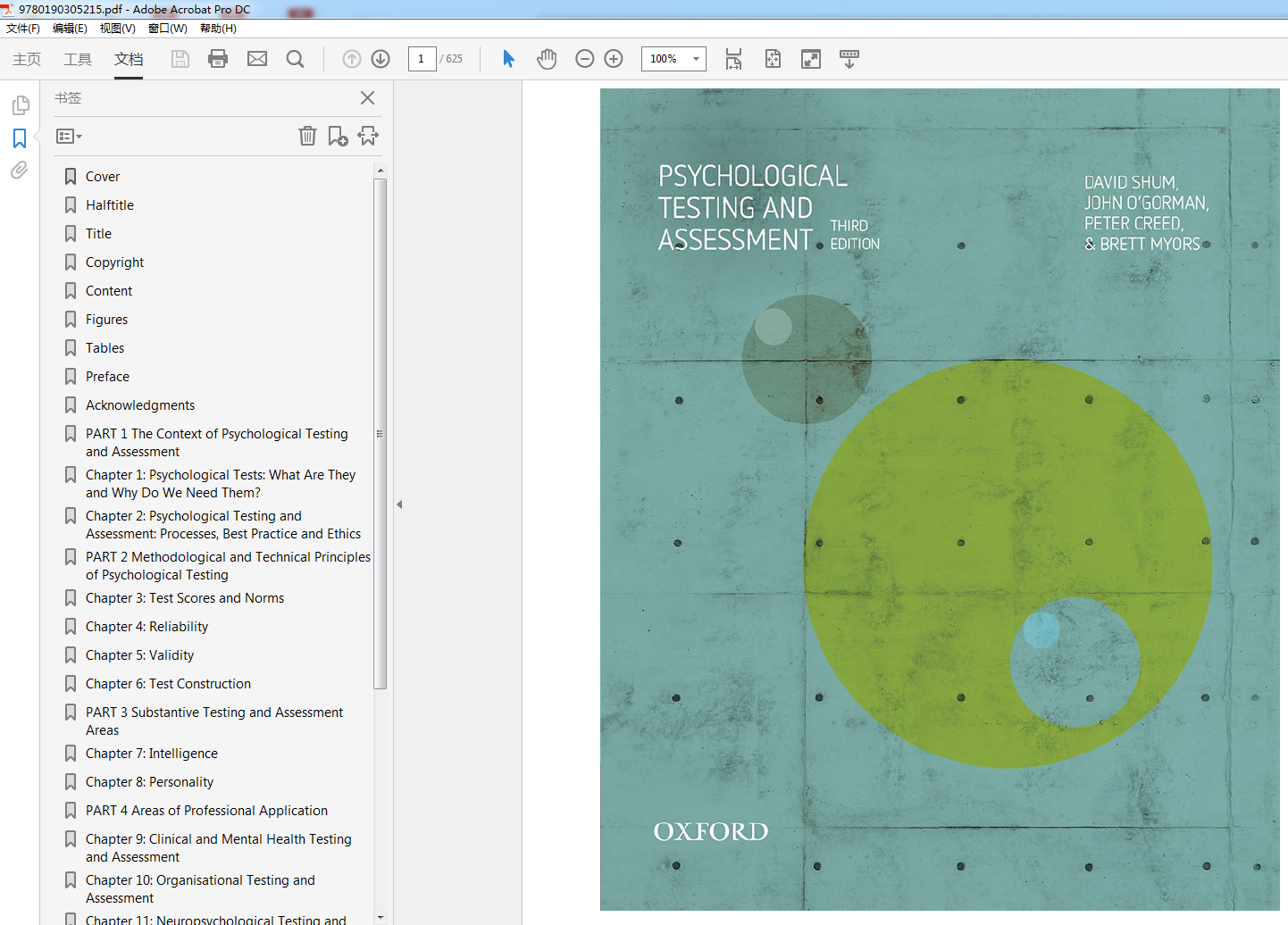This screenshot has height=925, width=1288.
Task: Select the hand pan tool
Action: pyautogui.click(x=547, y=59)
